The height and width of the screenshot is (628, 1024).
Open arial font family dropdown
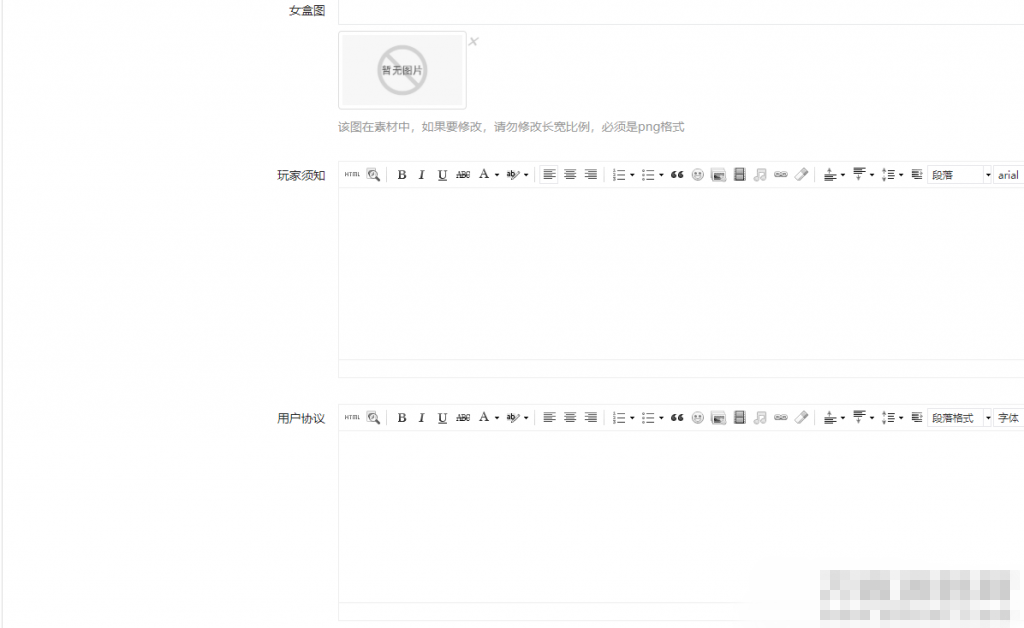click(1008, 174)
